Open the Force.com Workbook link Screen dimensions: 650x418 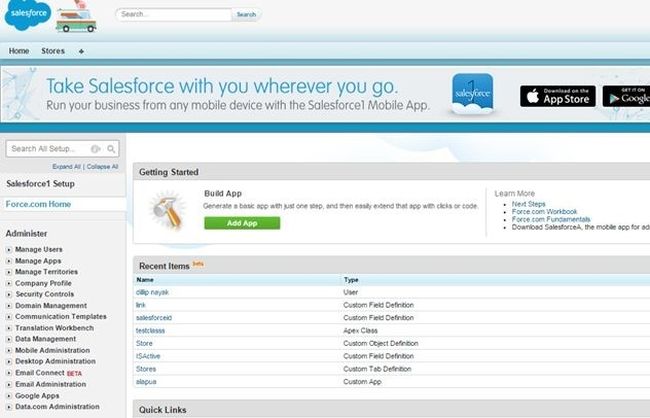point(544,211)
